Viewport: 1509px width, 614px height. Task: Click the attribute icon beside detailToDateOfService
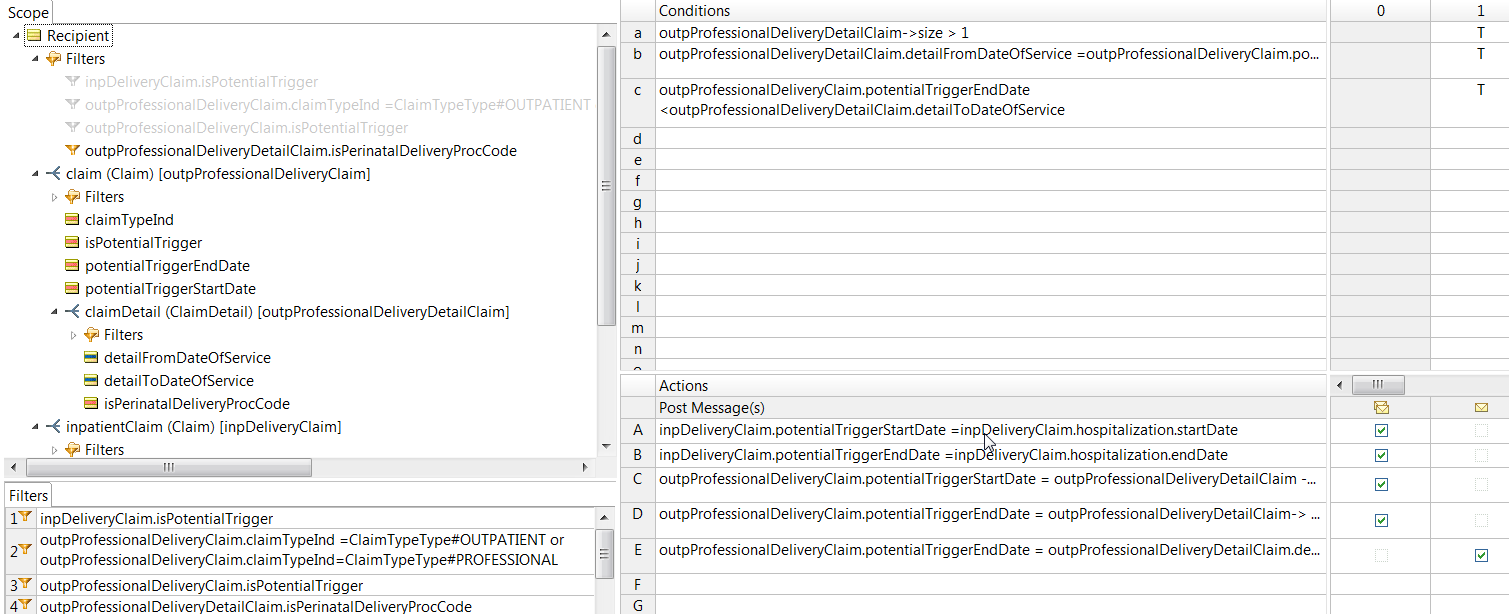(91, 381)
